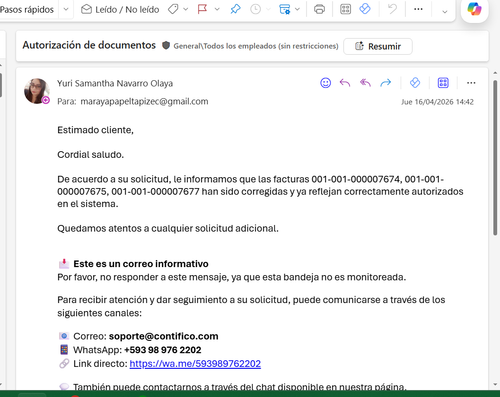Click sender name Yuri Samantha Navarro Olaya
500x397 pixels.
coord(115,83)
